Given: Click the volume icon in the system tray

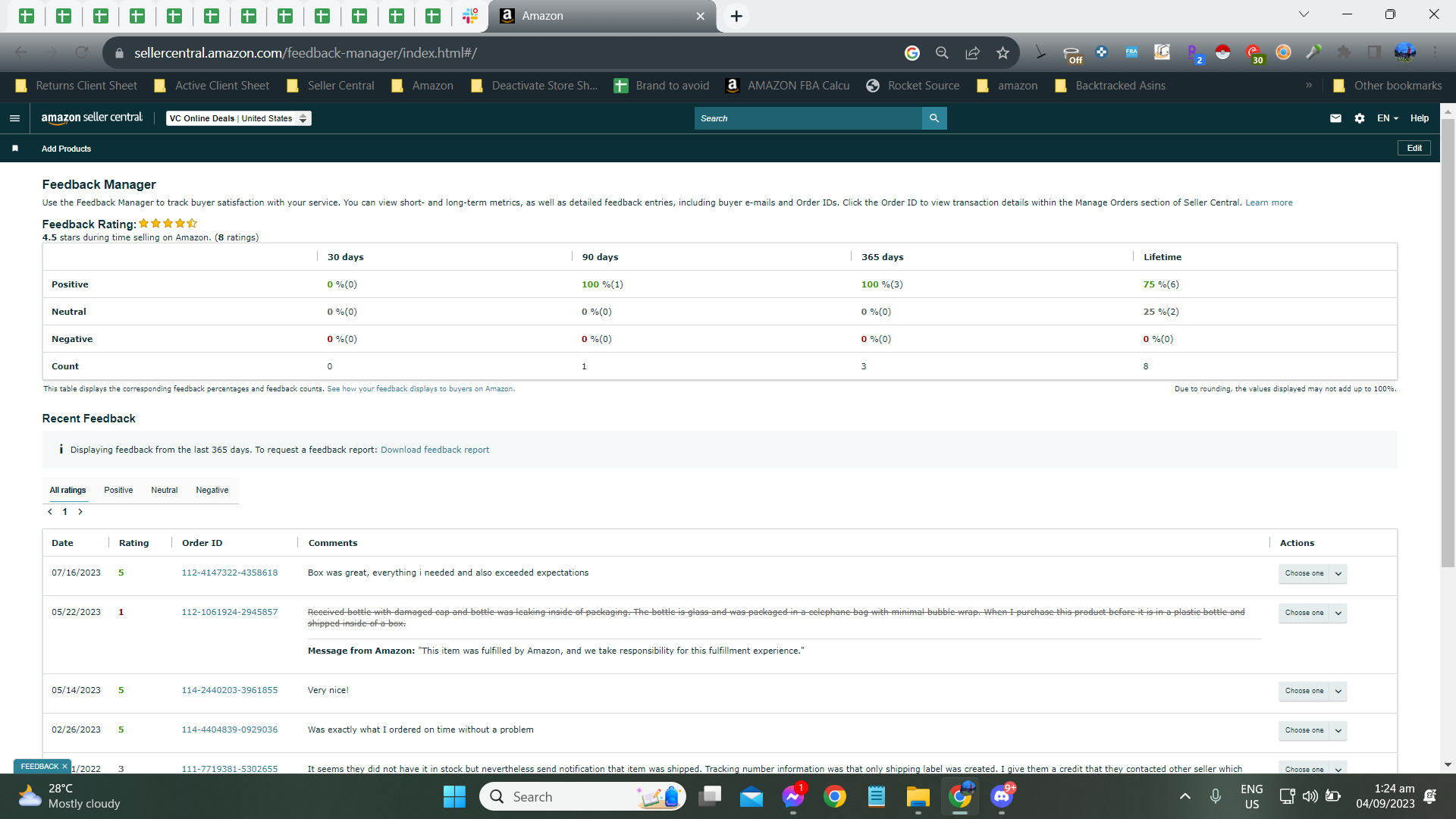Looking at the screenshot, I should (1310, 796).
